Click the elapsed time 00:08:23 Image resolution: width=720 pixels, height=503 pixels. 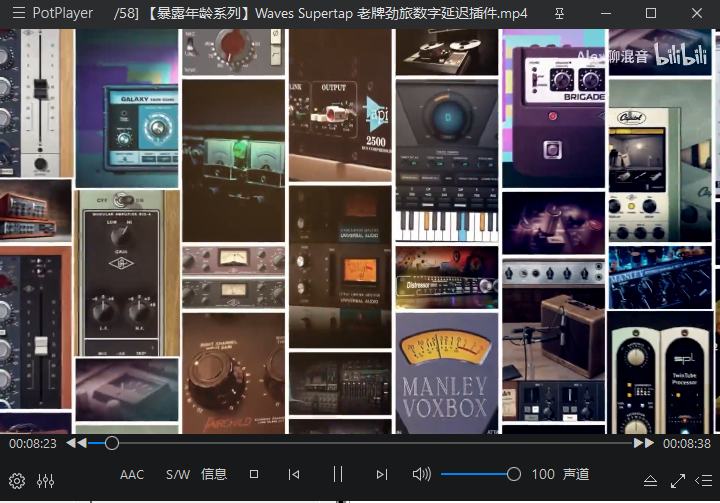33,444
